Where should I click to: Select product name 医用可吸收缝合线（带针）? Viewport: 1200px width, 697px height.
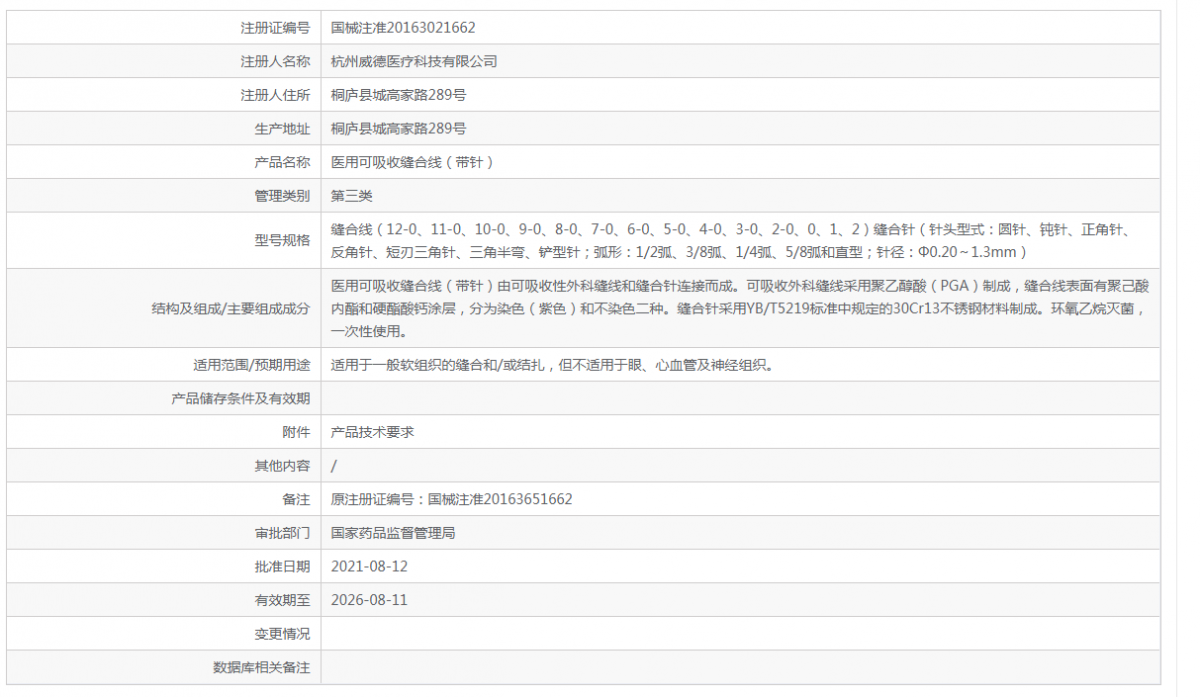click(412, 162)
